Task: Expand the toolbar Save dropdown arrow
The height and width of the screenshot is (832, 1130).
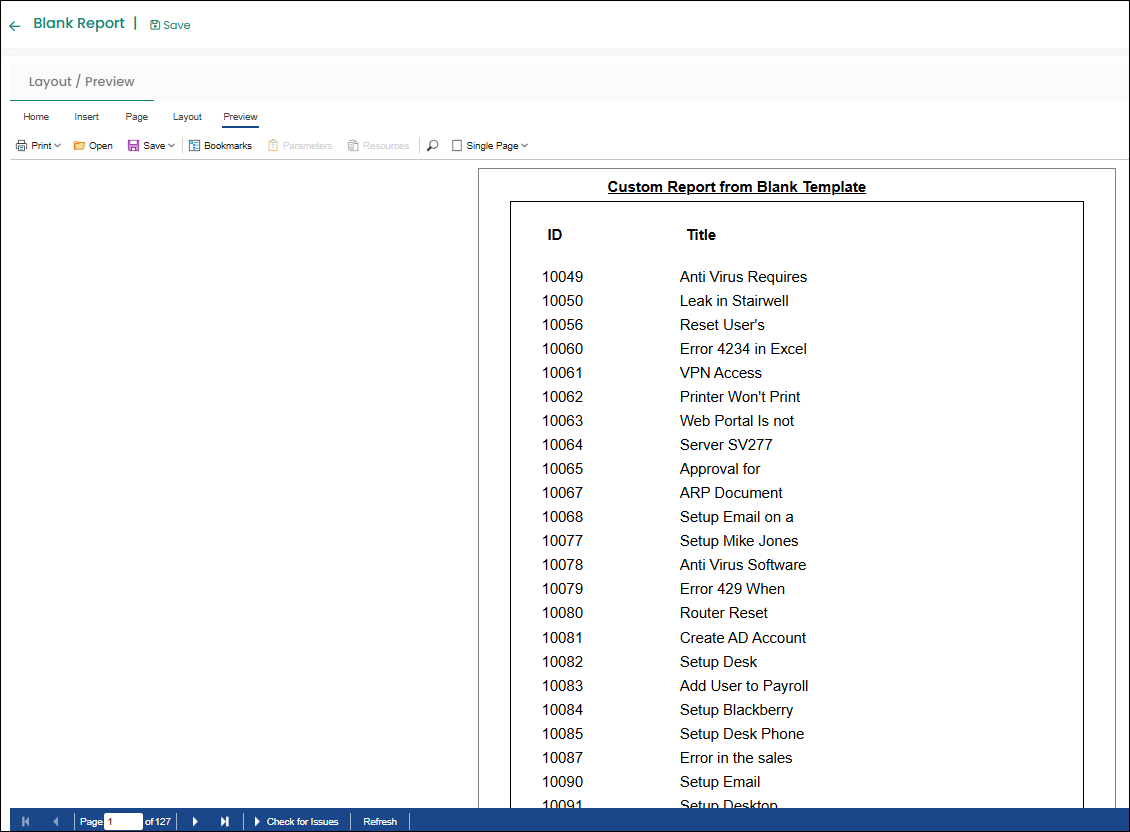Action: (x=172, y=146)
